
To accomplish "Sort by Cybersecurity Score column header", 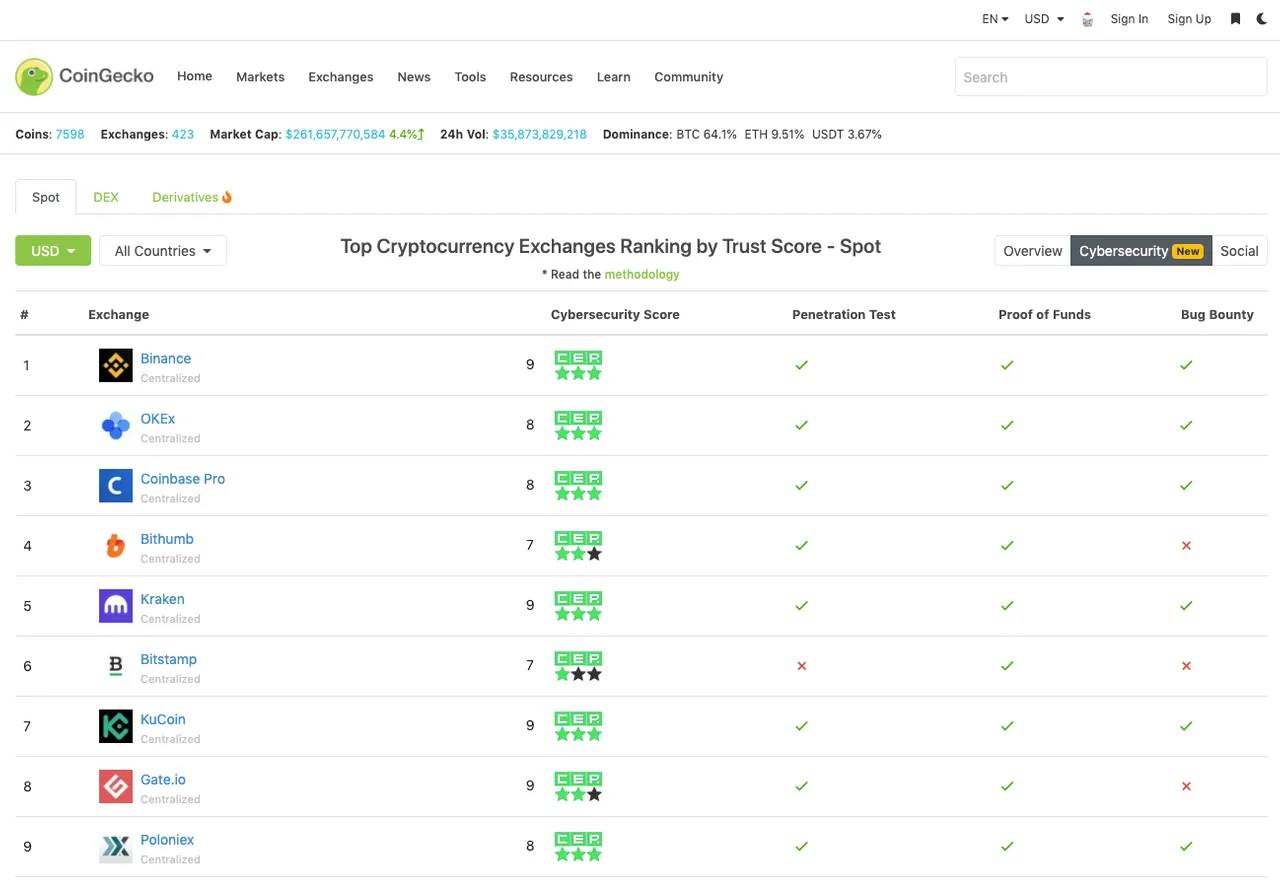I will (x=615, y=314).
